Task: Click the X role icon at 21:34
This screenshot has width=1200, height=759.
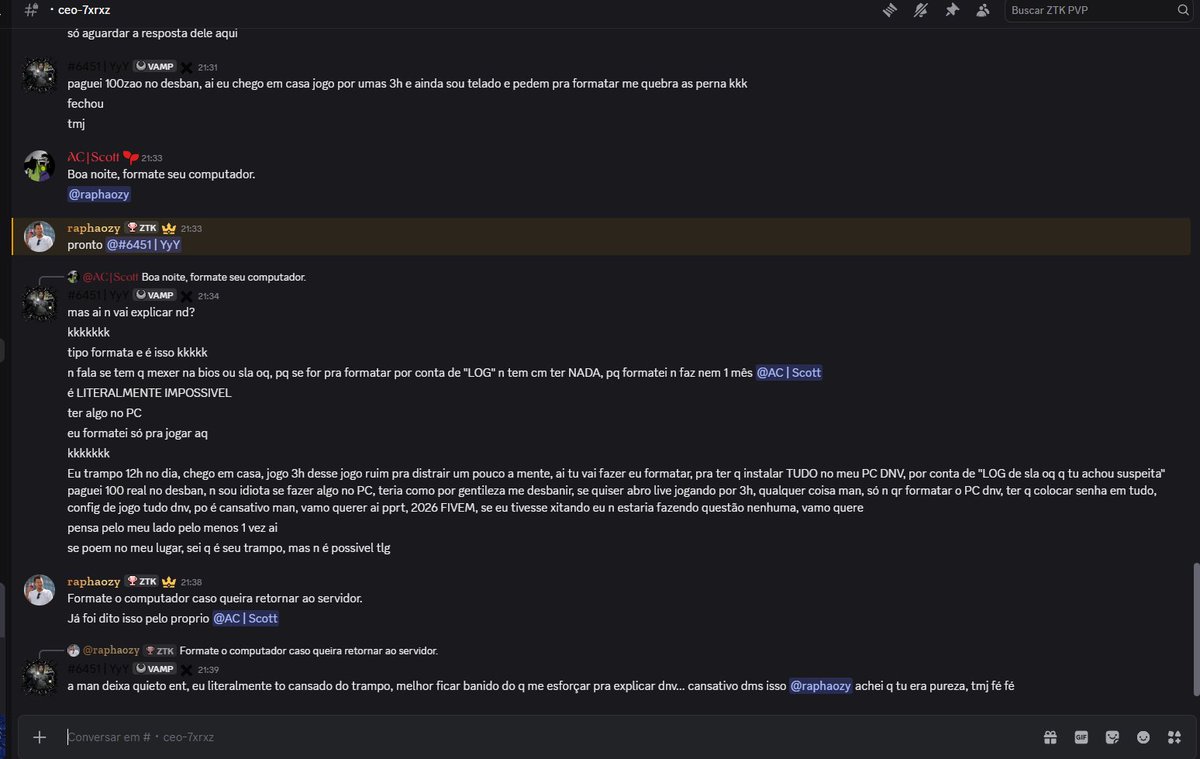Action: tap(186, 296)
